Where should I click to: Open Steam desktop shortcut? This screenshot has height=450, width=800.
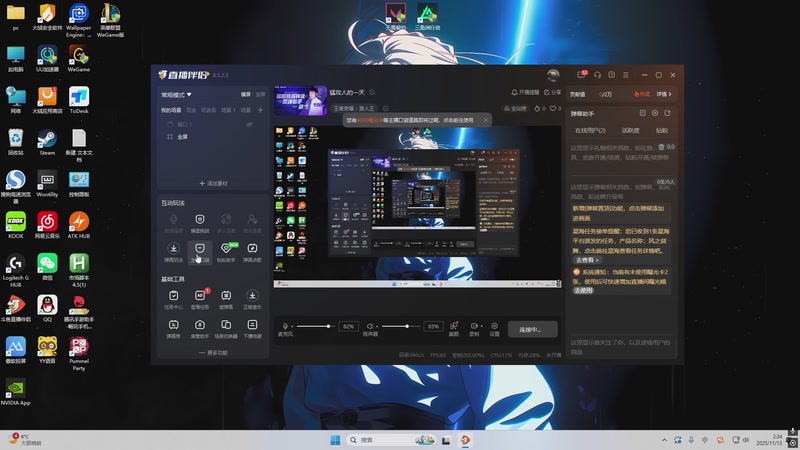[47, 142]
